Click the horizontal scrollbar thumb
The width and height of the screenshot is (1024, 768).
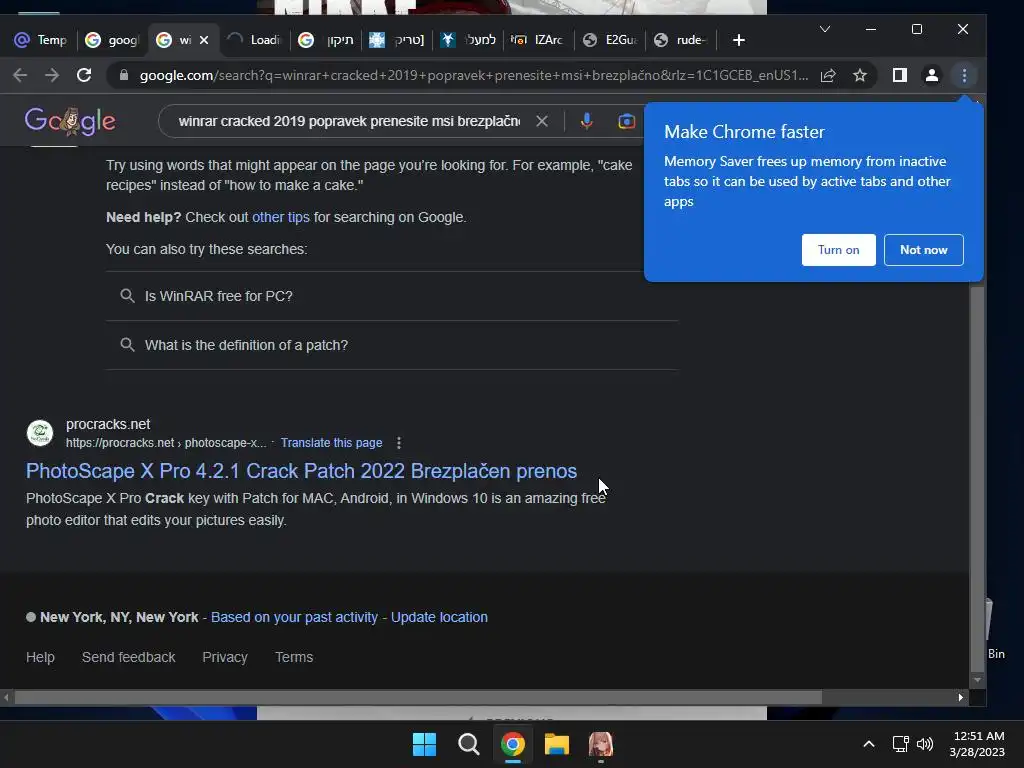[418, 697]
